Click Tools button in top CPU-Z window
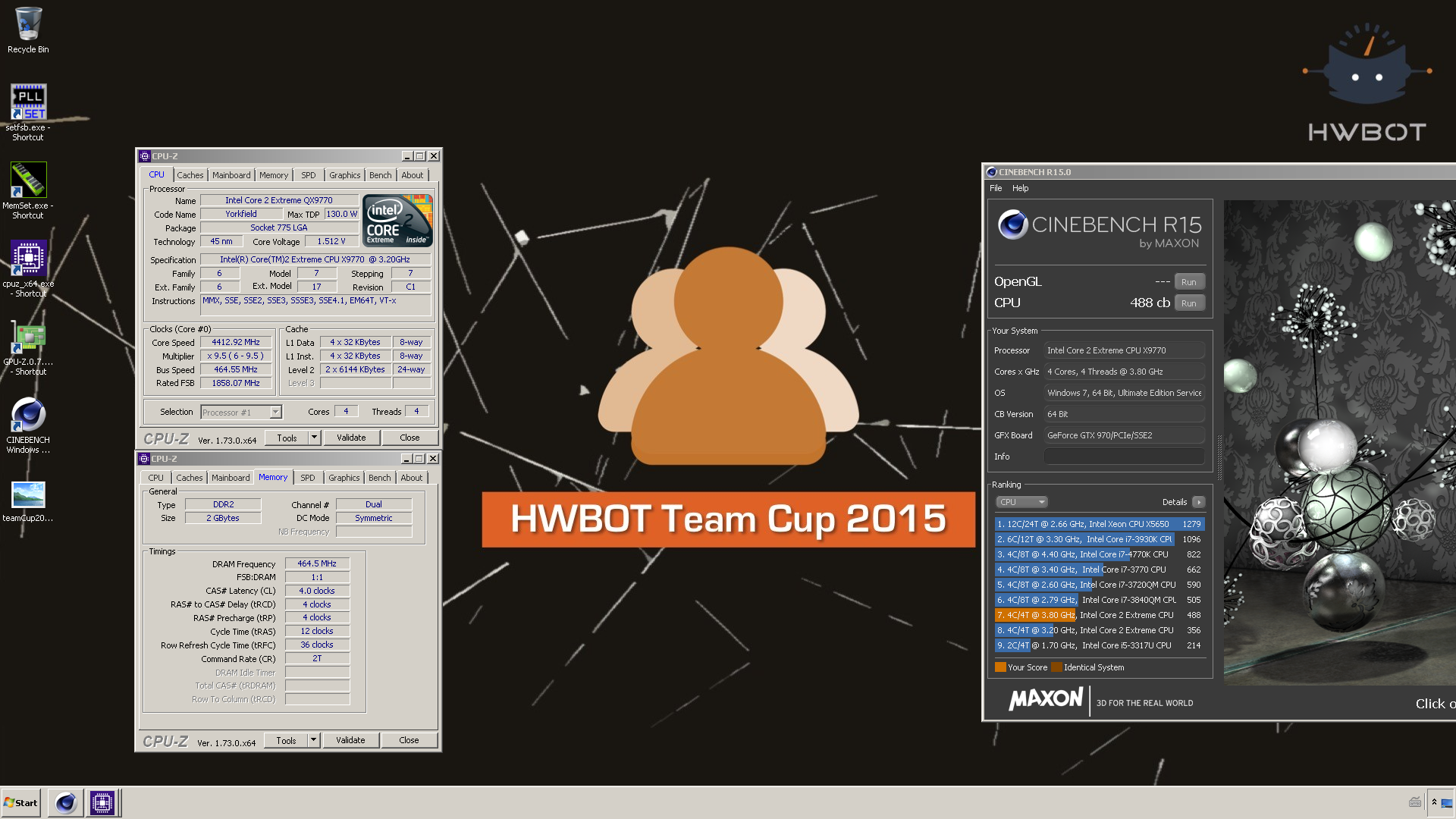Image resolution: width=1456 pixels, height=819 pixels. (287, 438)
